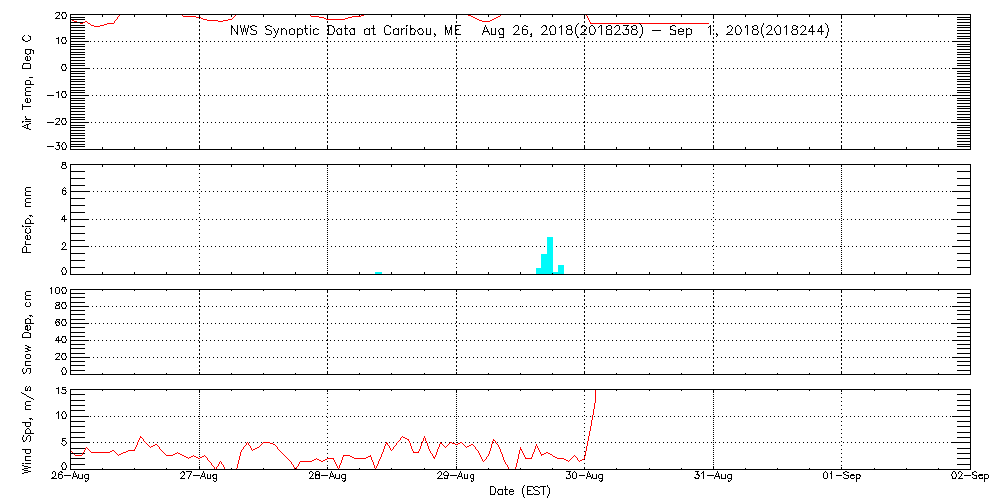Select the 26-Aug date tick label
Screen dimensions: 1000x500
[x=71, y=477]
